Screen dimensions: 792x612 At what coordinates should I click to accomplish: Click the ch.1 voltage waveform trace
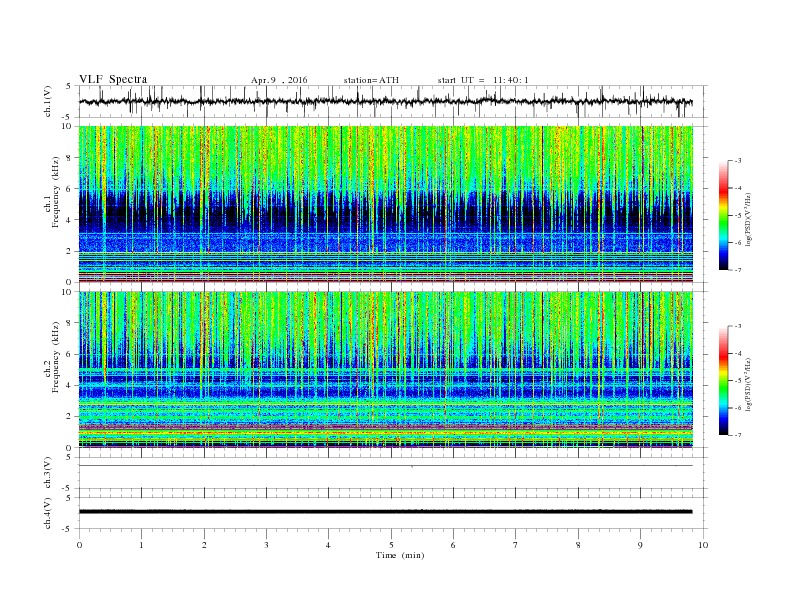click(x=385, y=101)
